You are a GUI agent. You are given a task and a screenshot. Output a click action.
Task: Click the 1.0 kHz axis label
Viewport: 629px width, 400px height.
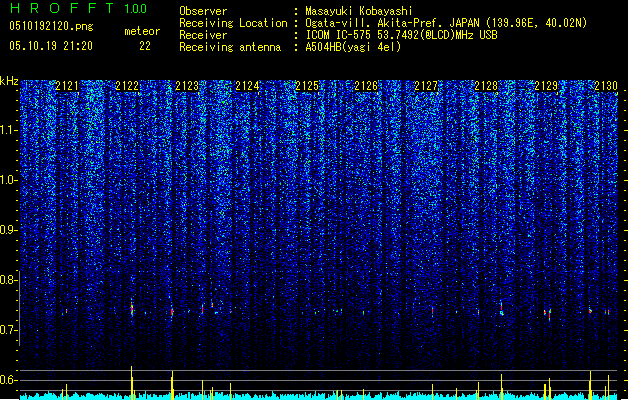click(x=9, y=180)
